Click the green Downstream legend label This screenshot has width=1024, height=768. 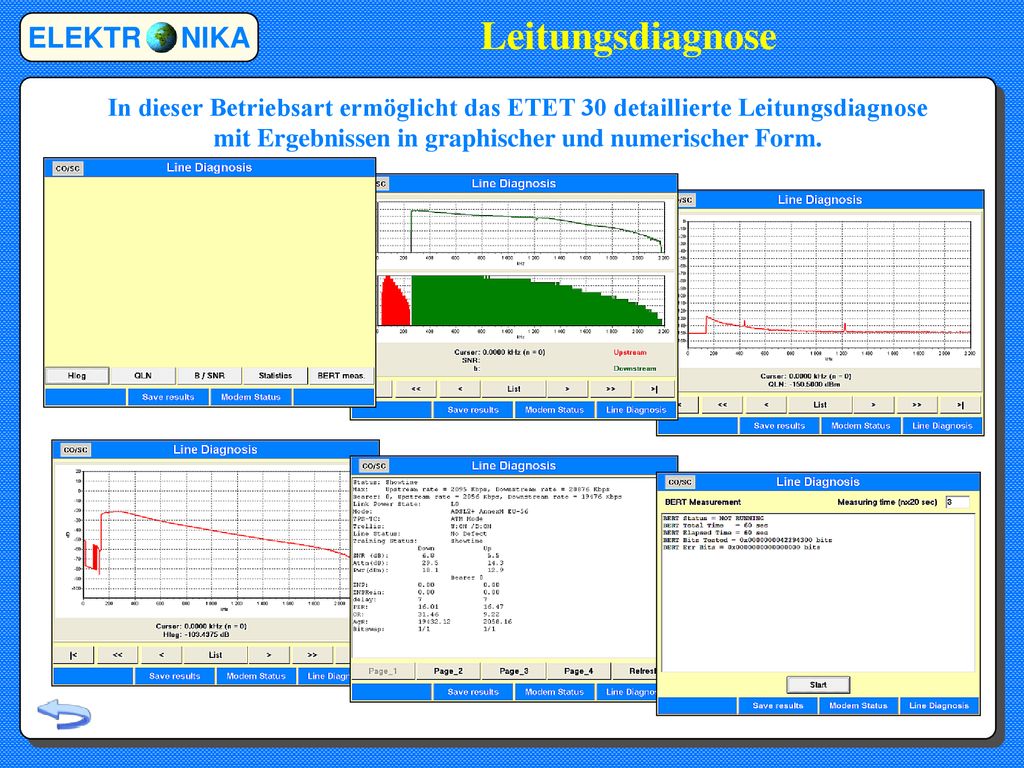[x=635, y=369]
